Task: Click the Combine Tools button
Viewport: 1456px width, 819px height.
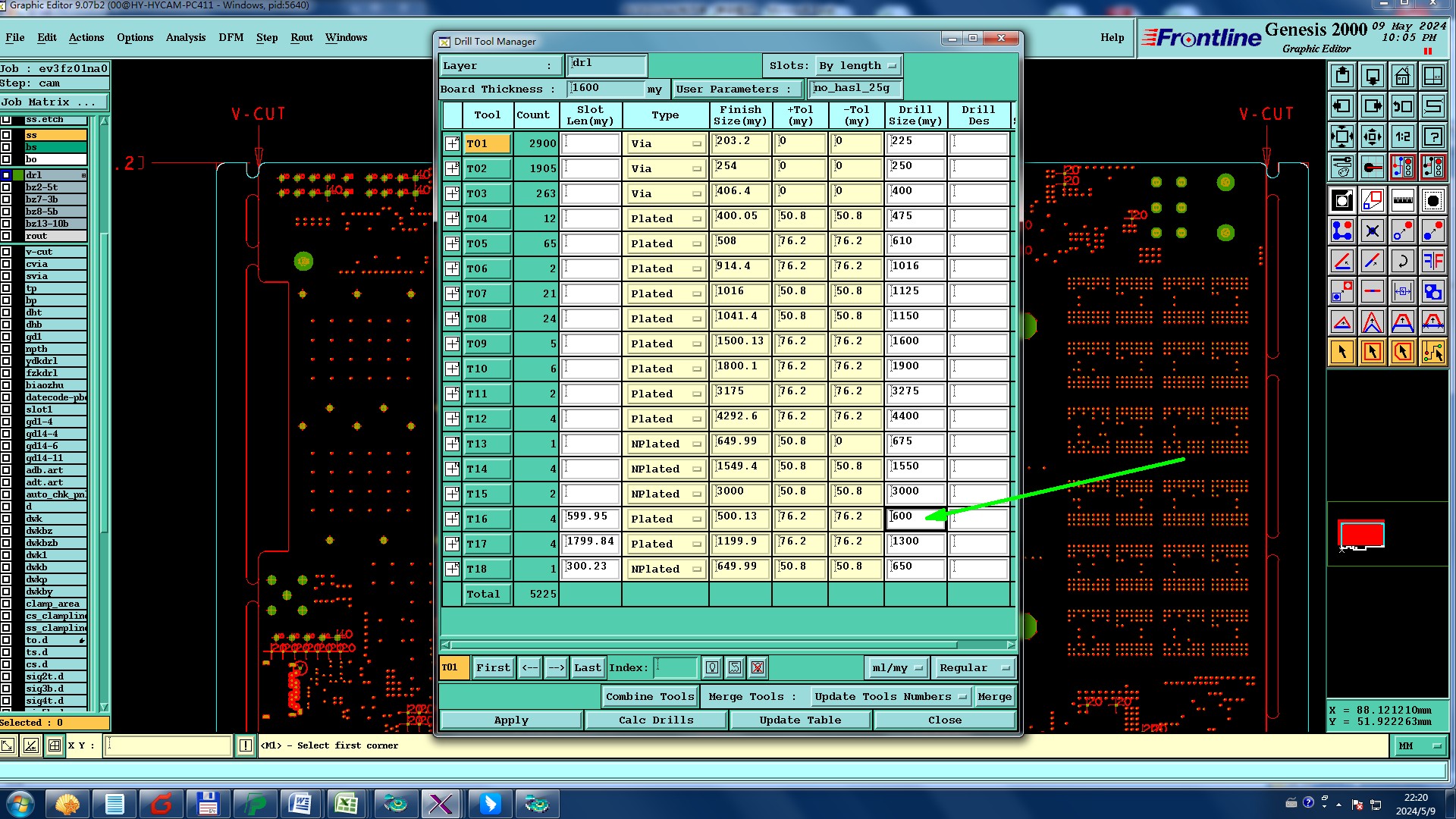Action: tap(649, 696)
